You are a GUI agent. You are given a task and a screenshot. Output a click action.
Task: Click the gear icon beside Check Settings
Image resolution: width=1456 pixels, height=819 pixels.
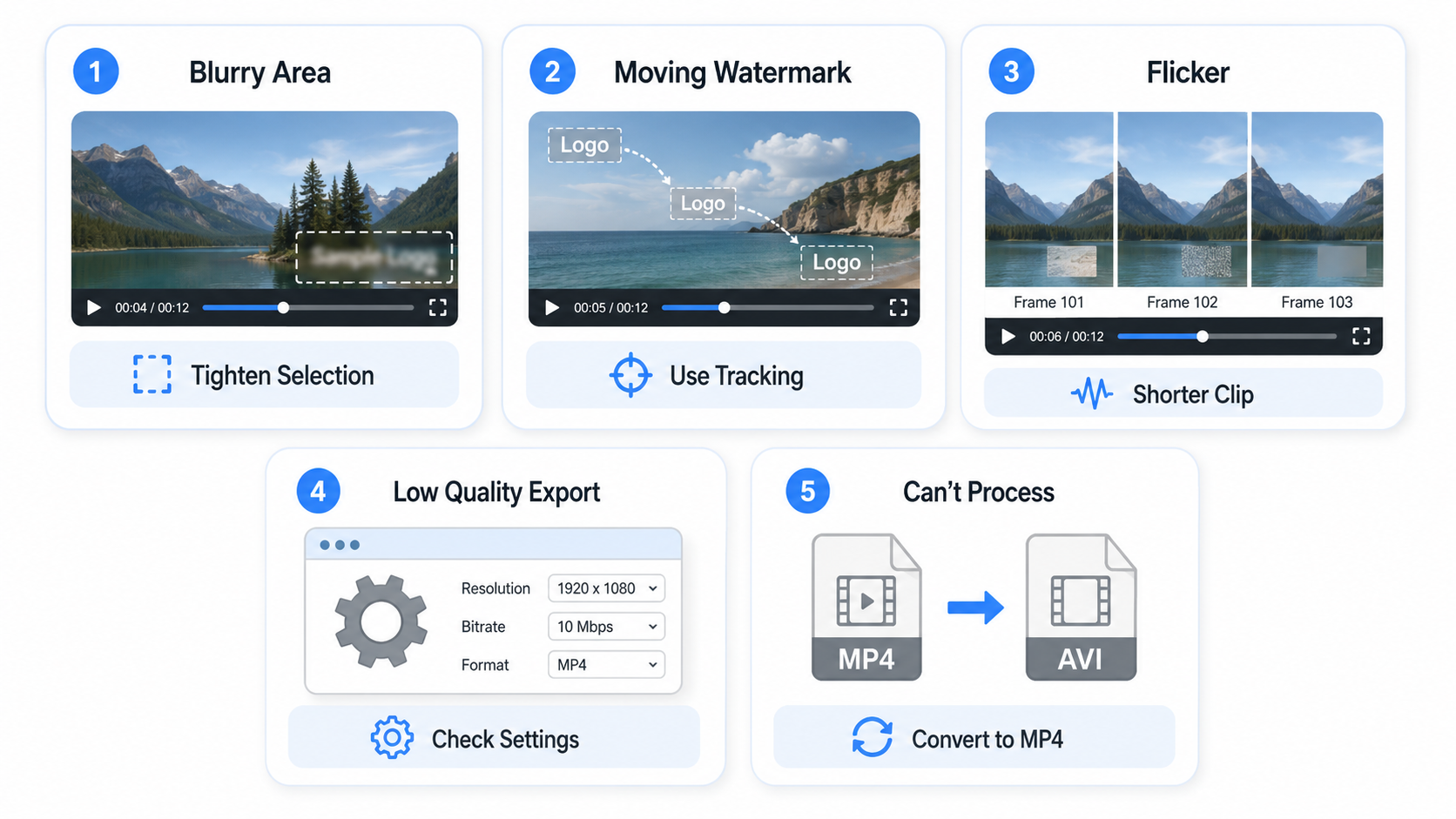(x=392, y=738)
